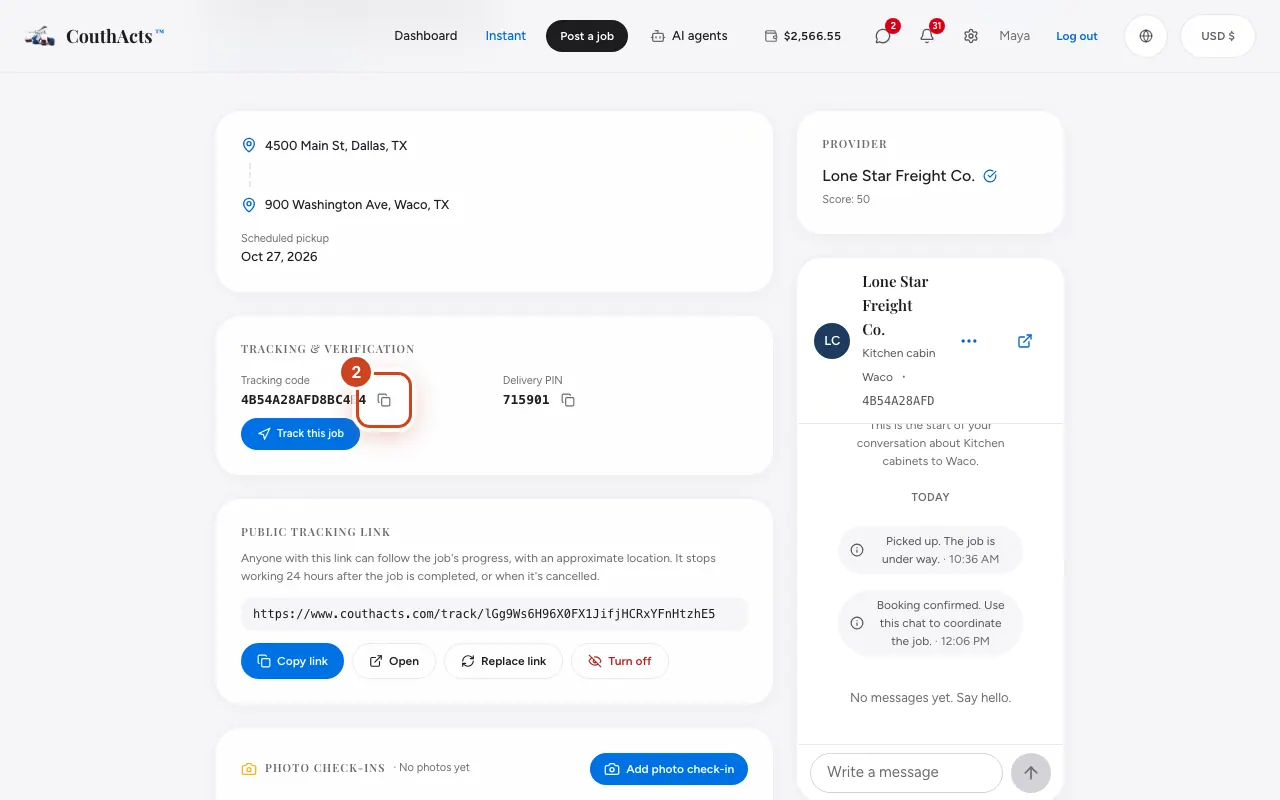Click the Oct 27, 2026 pickup date
This screenshot has height=800, width=1280.
tap(279, 257)
